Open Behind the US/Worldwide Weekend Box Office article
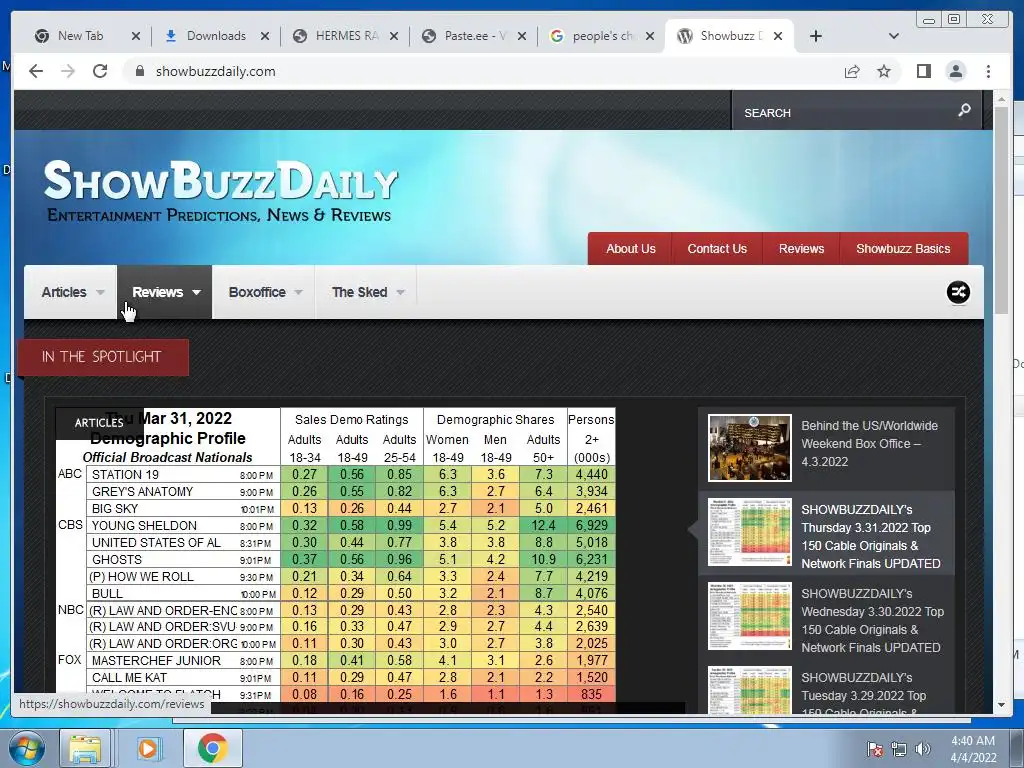1024x768 pixels. coord(869,443)
